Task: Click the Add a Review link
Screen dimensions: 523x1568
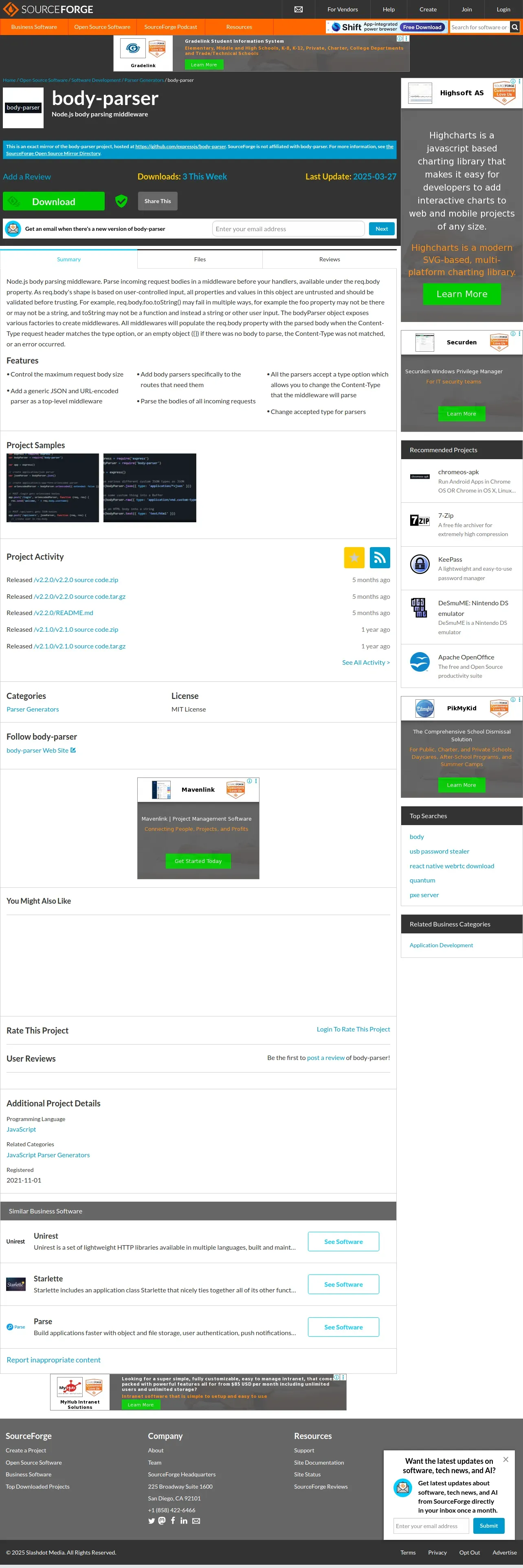Action: (x=27, y=177)
